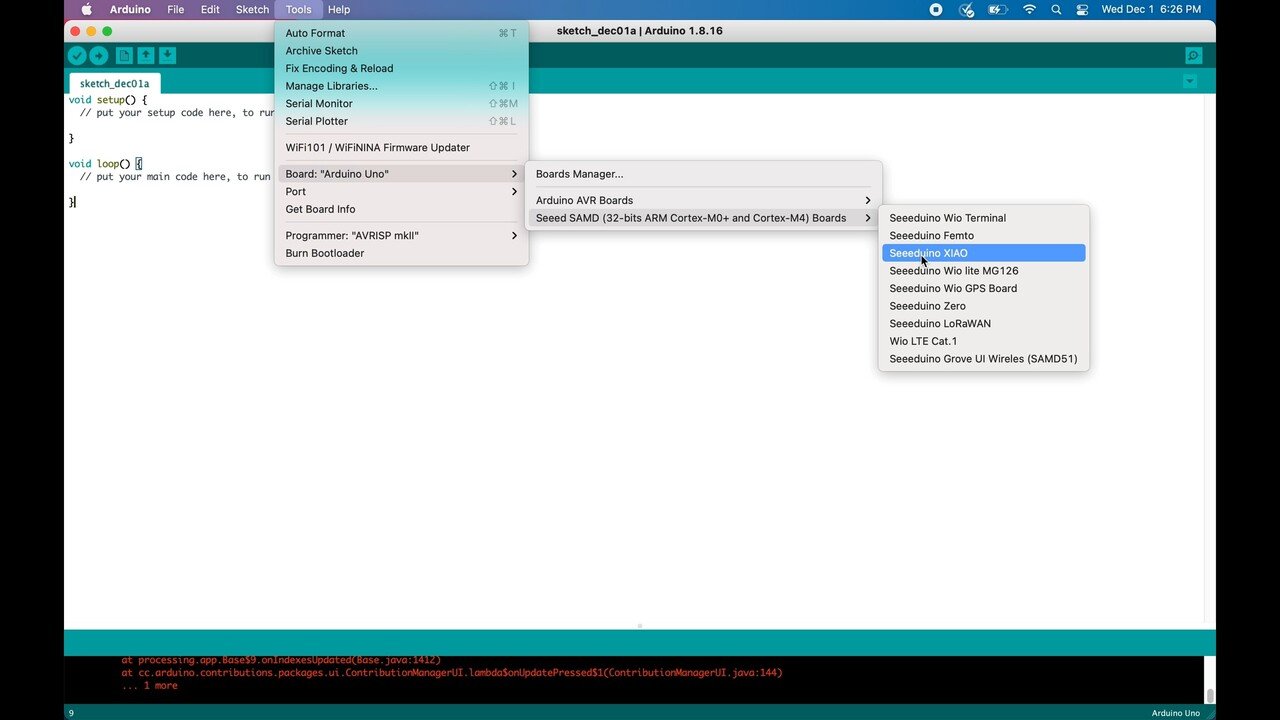
Task: Launch WiFi101 / WiFiNINA Firmware Updater
Action: (401, 148)
